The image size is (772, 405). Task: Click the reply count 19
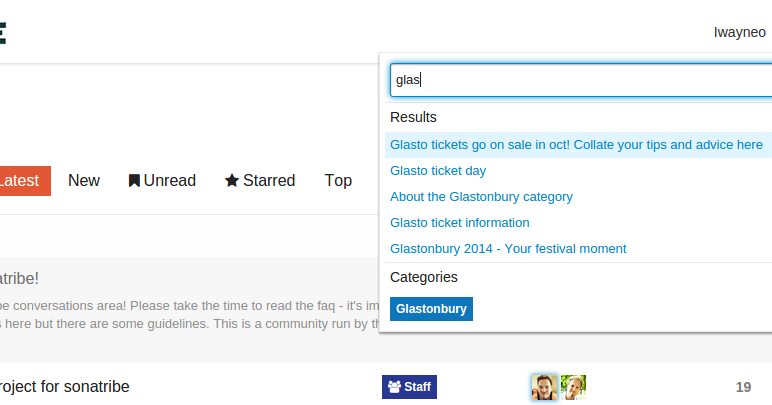pyautogui.click(x=743, y=387)
